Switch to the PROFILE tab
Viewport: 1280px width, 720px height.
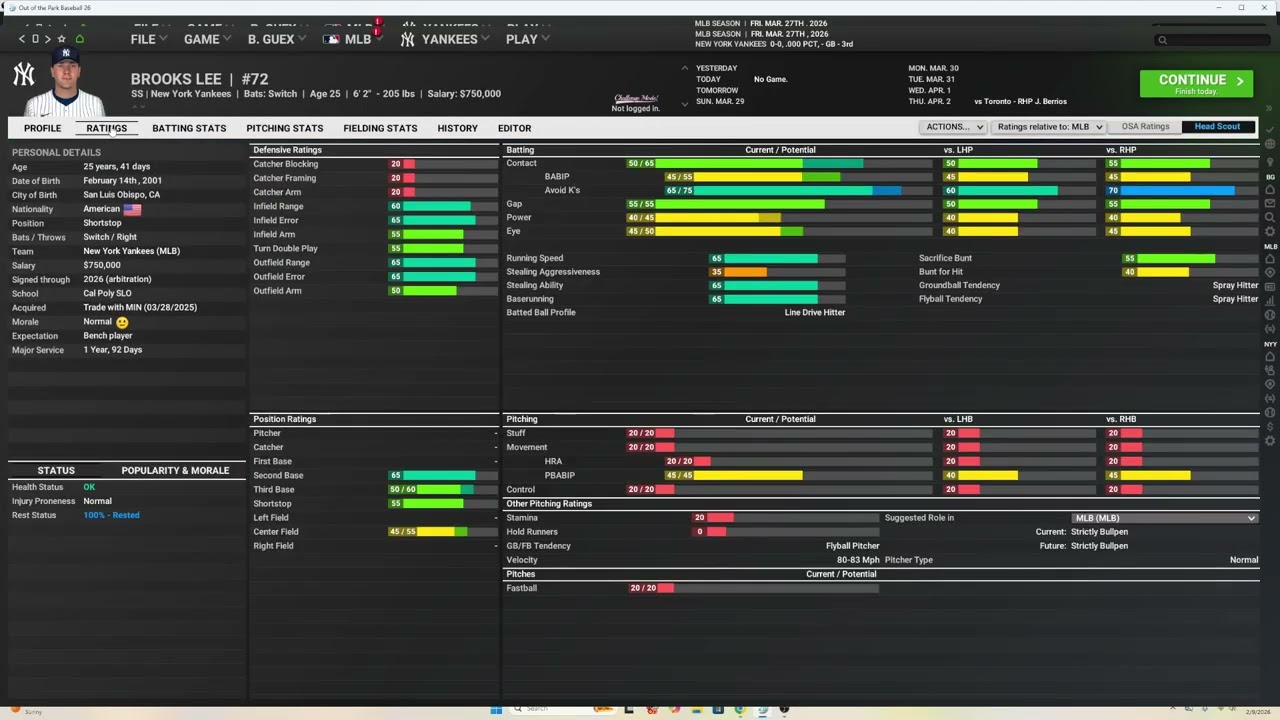click(x=43, y=128)
